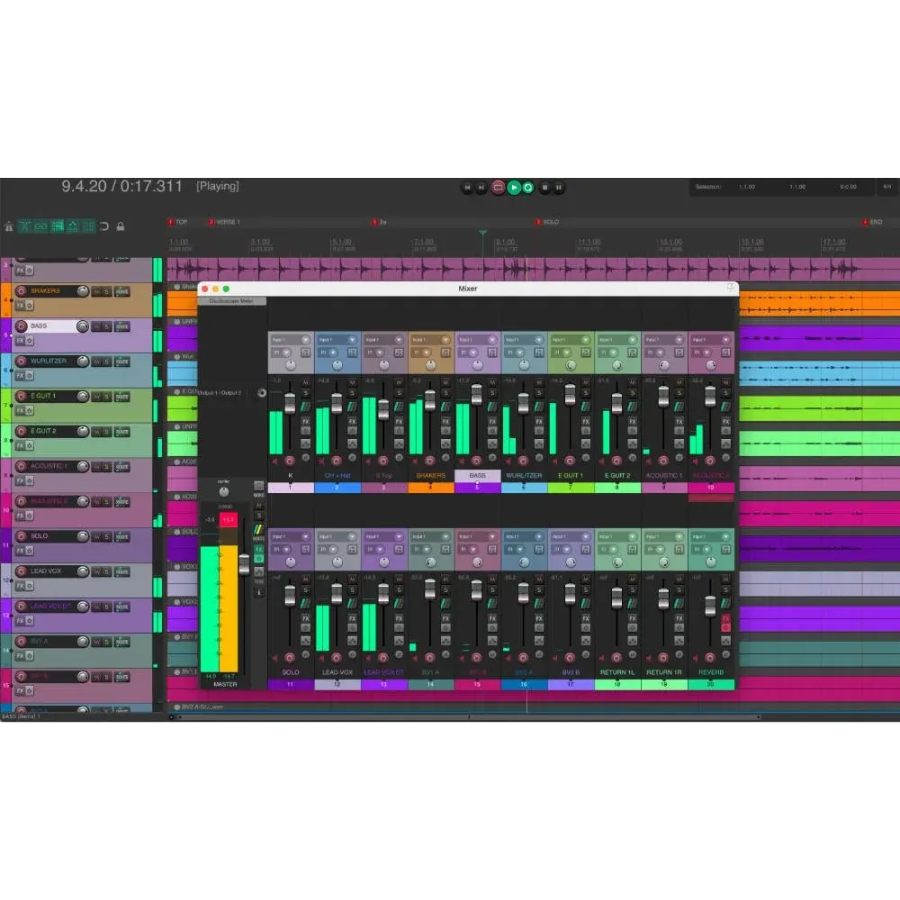900x900 pixels.
Task: Mute the E GUIT 2 mixer channel
Action: tap(633, 382)
